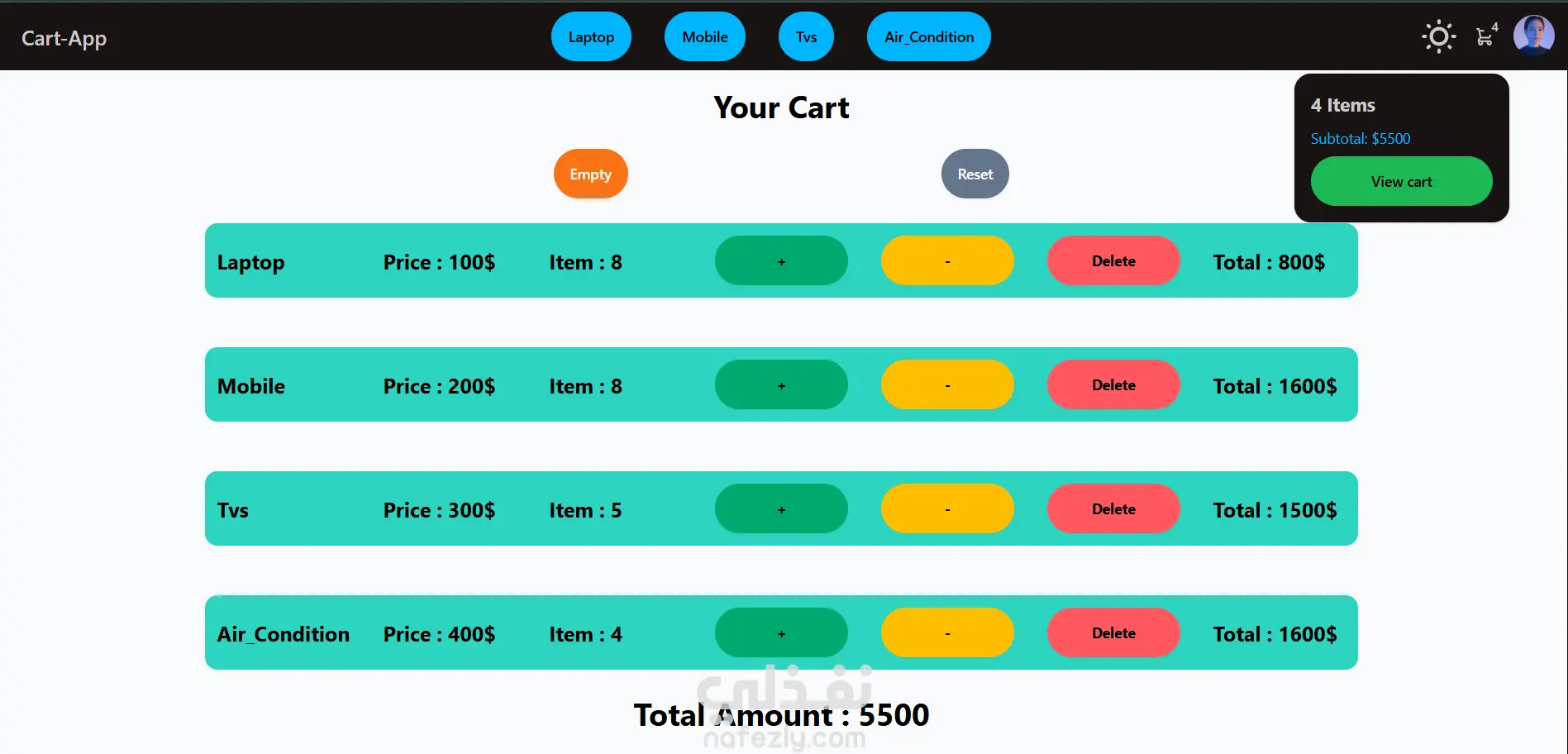Open the user profile avatar
The image size is (1568, 754).
pos(1533,36)
